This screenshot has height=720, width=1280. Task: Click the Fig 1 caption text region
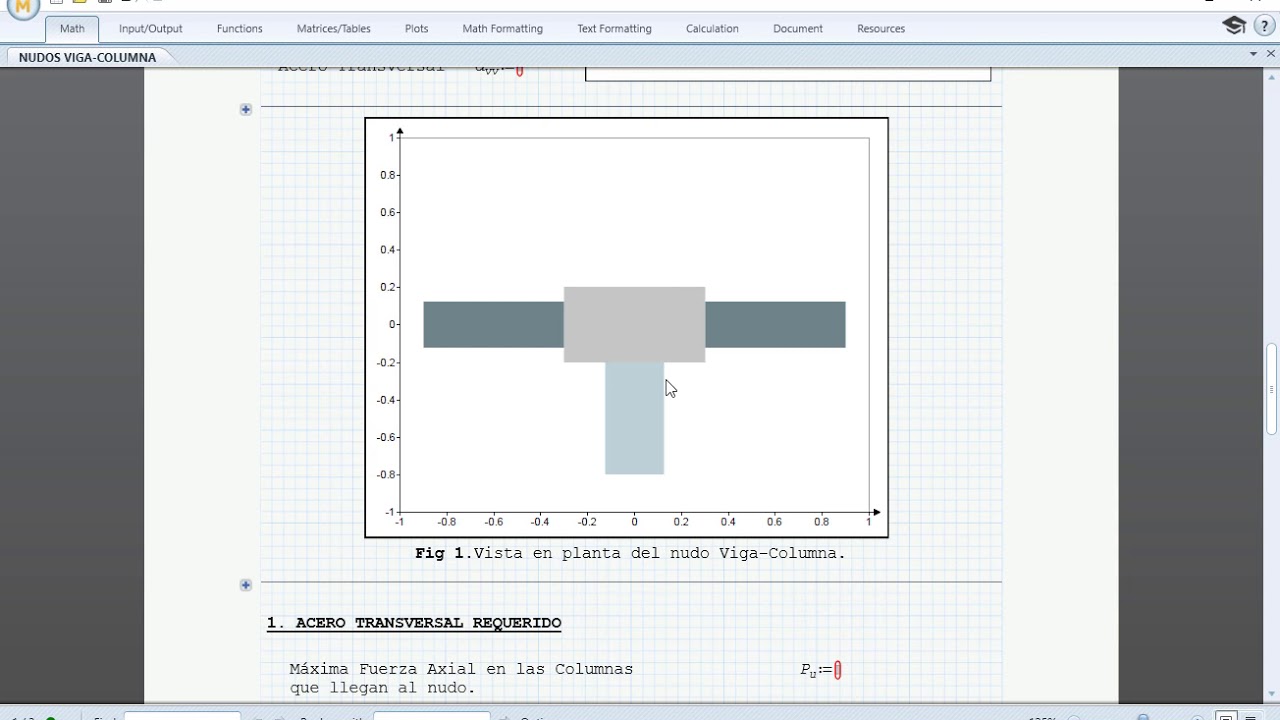(x=631, y=553)
